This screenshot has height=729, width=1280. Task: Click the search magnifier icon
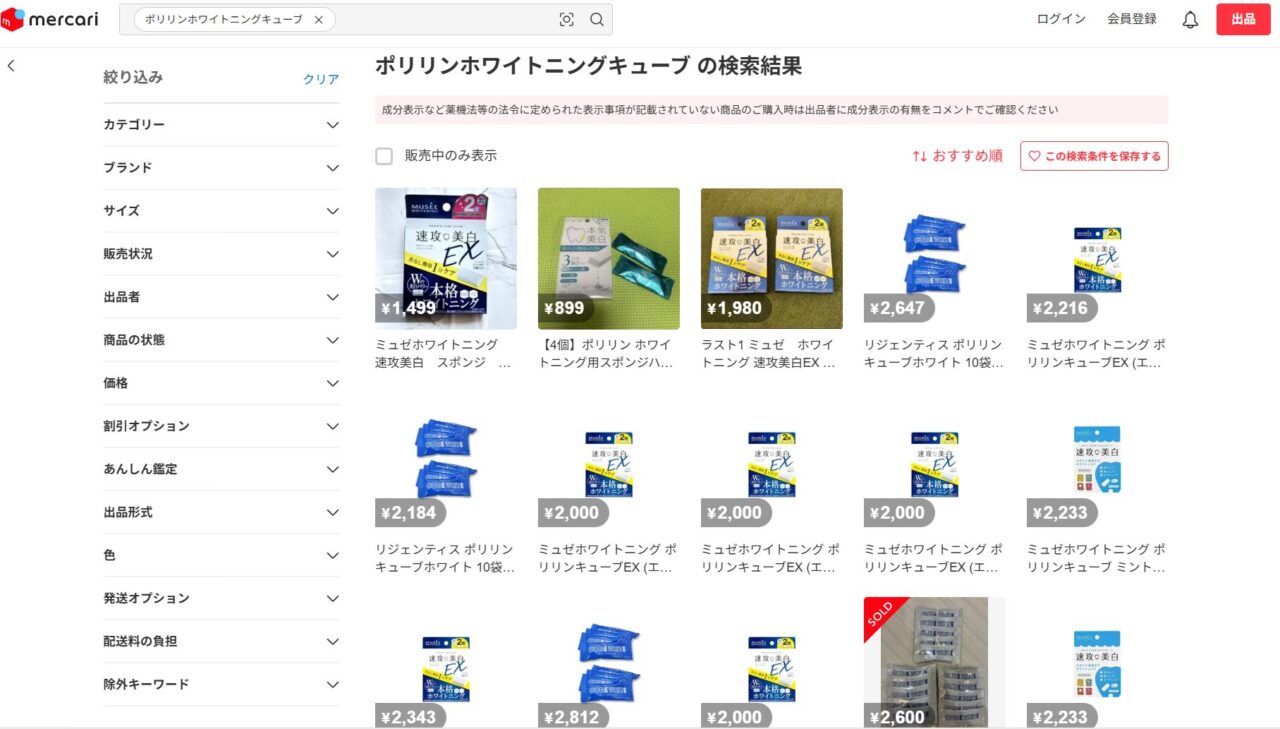coord(597,20)
